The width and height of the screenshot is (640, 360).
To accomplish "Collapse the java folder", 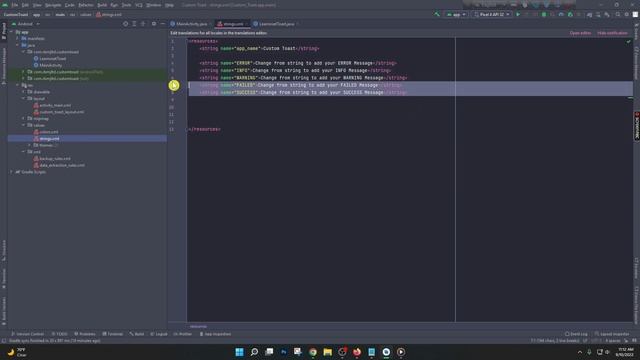I will click(x=18, y=45).
